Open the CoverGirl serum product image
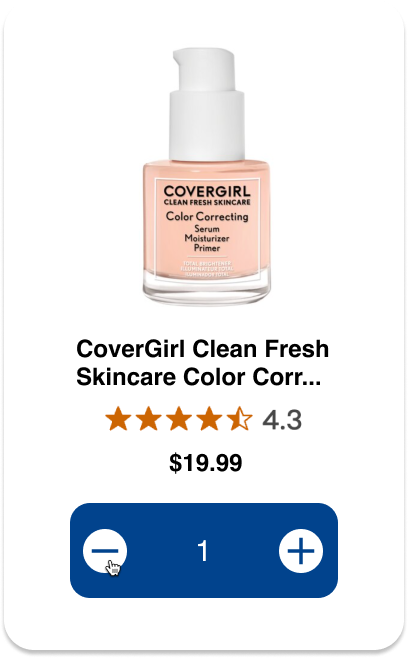408x658 pixels. tap(207, 176)
